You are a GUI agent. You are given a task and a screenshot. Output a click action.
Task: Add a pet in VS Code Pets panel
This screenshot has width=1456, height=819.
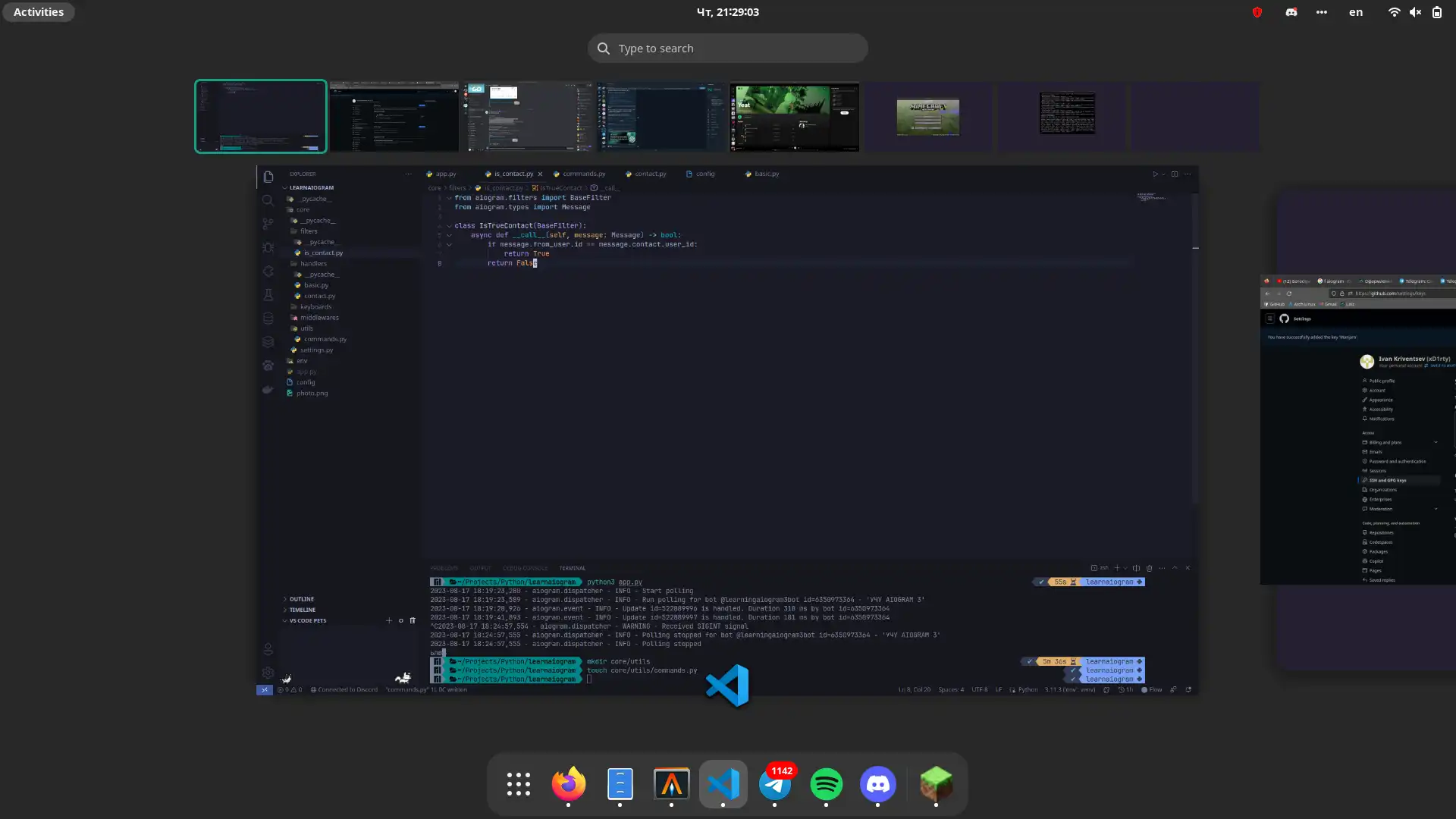pos(389,620)
